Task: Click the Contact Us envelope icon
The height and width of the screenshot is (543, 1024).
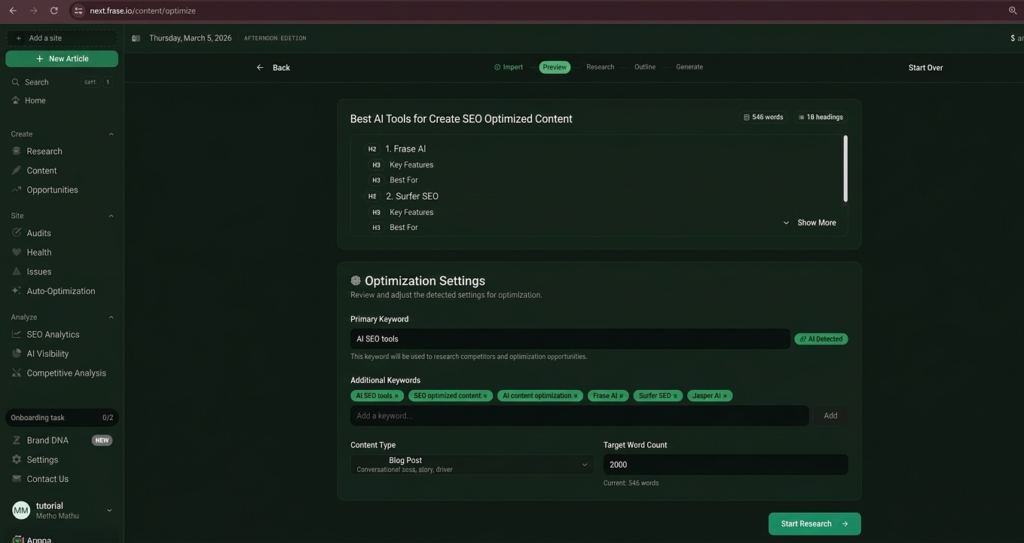Action: 16,479
